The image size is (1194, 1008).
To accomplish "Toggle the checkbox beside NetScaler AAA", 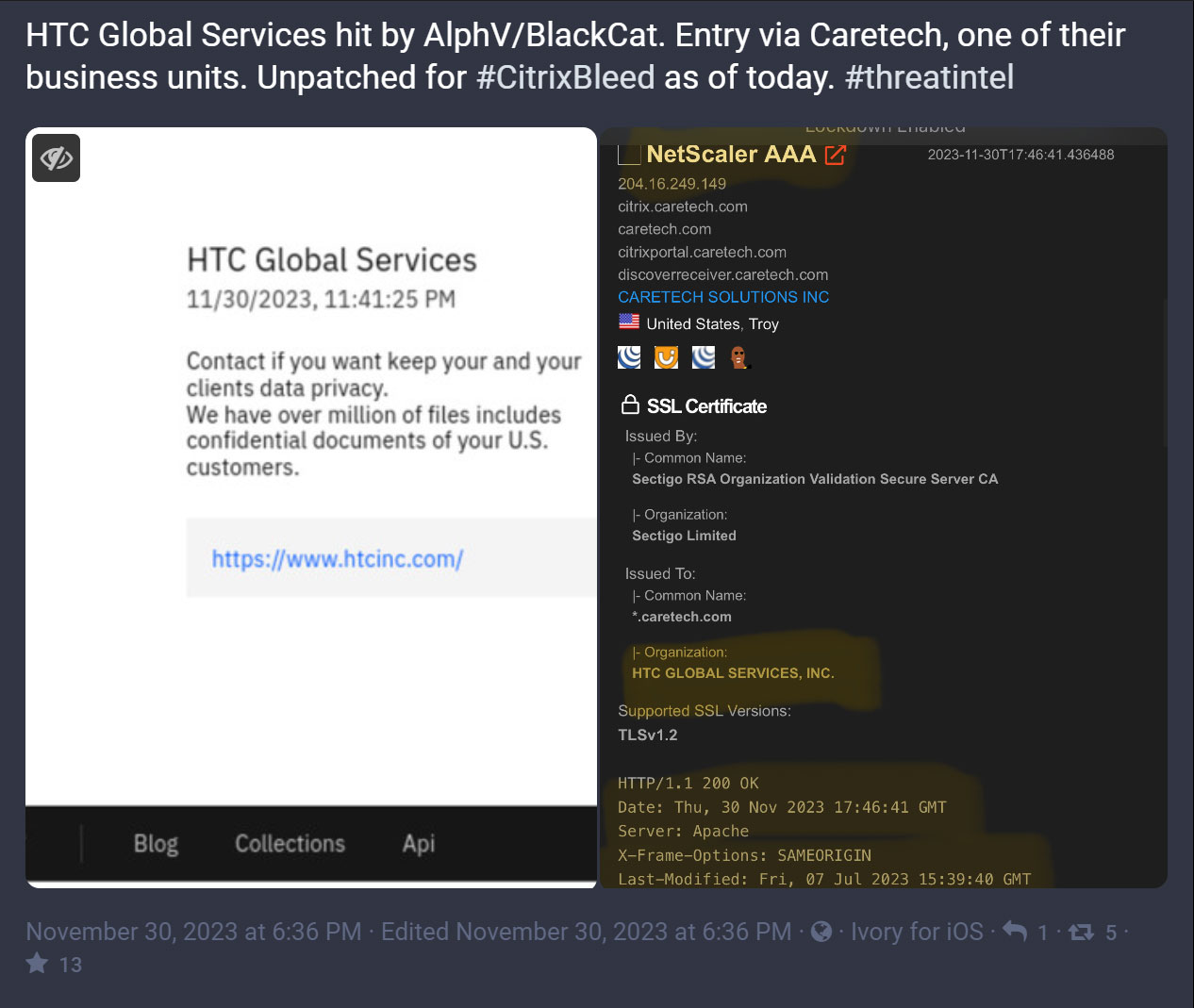I will 629,155.
